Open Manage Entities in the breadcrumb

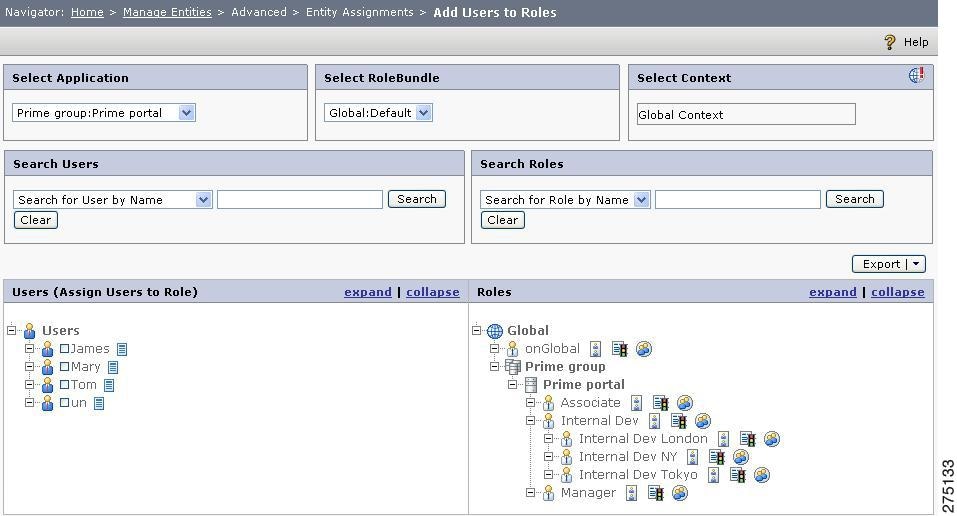[x=167, y=12]
